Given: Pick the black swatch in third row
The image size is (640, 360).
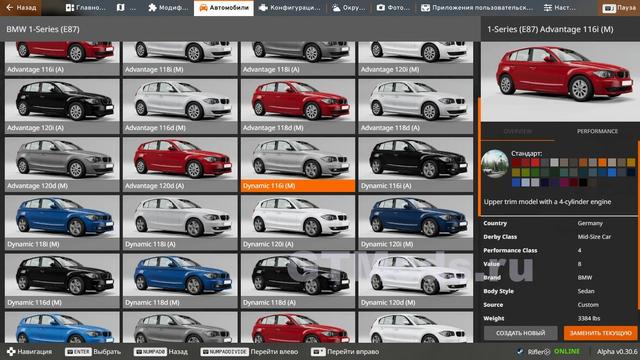Looking at the screenshot, I should pyautogui.click(x=583, y=182).
